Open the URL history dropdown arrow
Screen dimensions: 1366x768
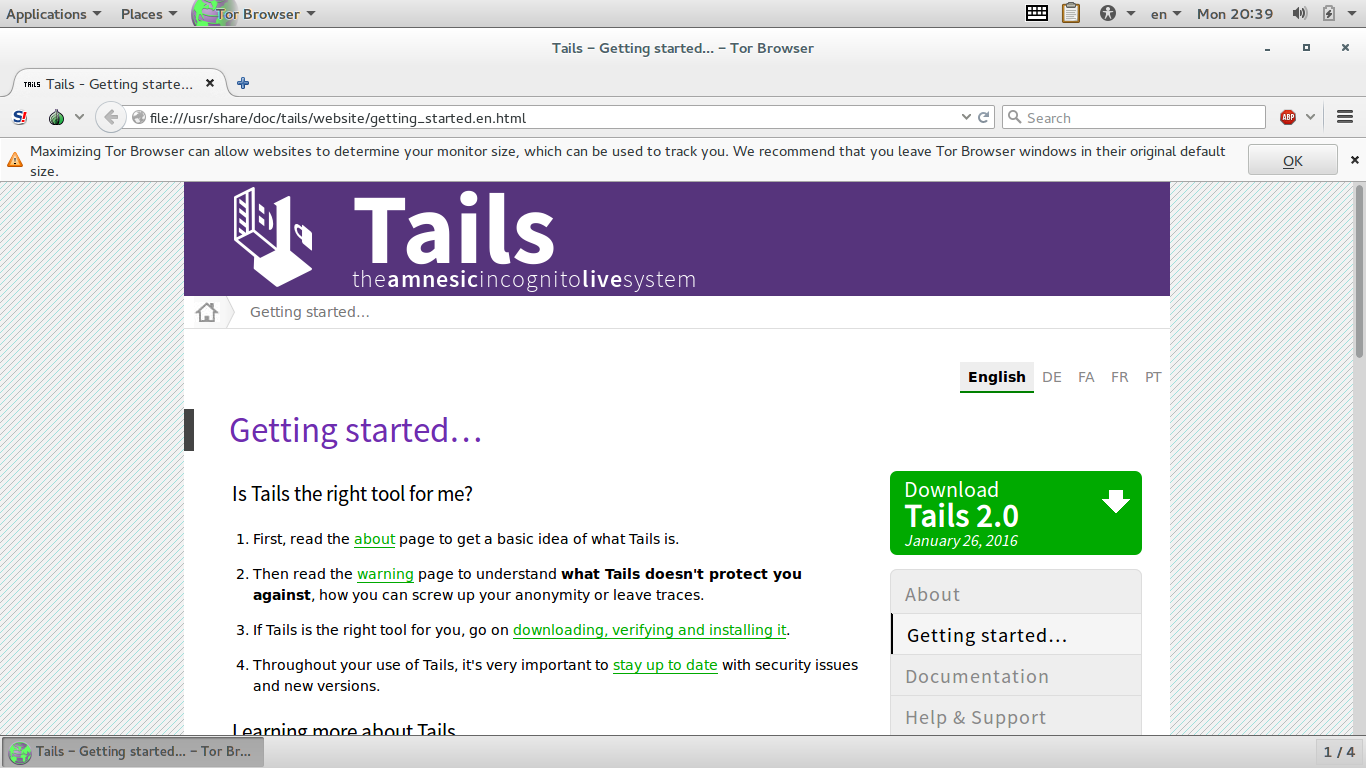[966, 117]
